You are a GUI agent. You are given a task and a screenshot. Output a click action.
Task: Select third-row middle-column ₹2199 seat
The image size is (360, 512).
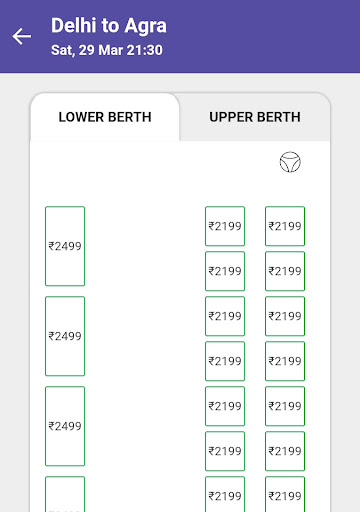point(225,316)
